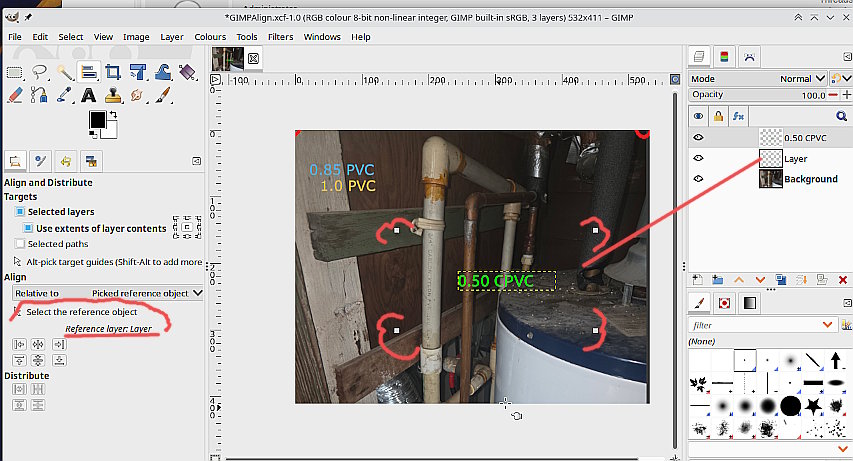
Task: Open the Layer menu
Action: [171, 36]
